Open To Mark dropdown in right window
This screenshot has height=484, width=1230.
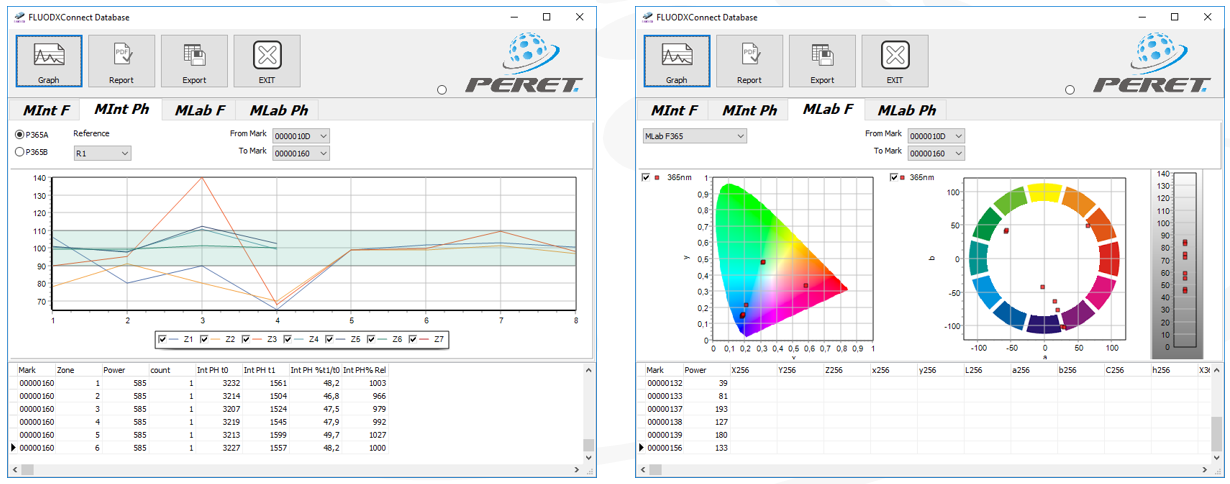point(936,153)
